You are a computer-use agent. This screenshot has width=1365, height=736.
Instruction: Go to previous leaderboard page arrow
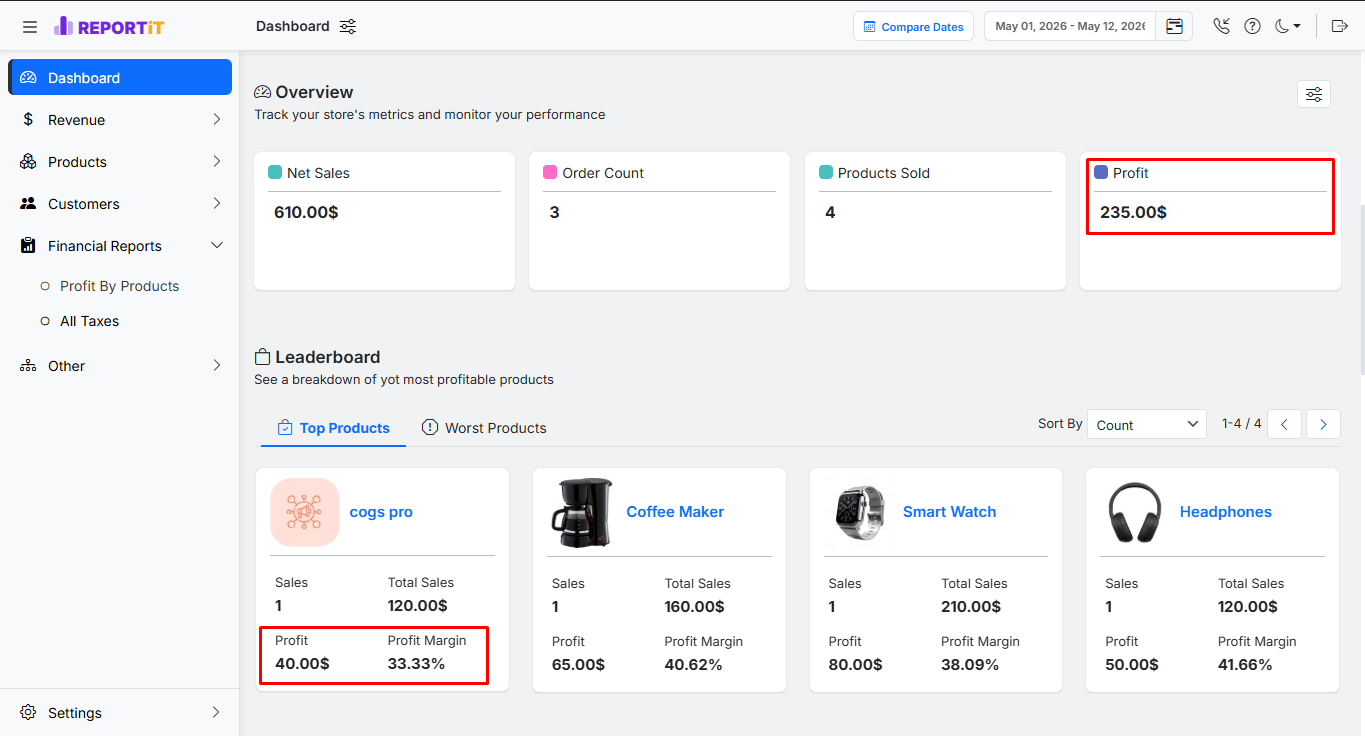click(x=1284, y=424)
